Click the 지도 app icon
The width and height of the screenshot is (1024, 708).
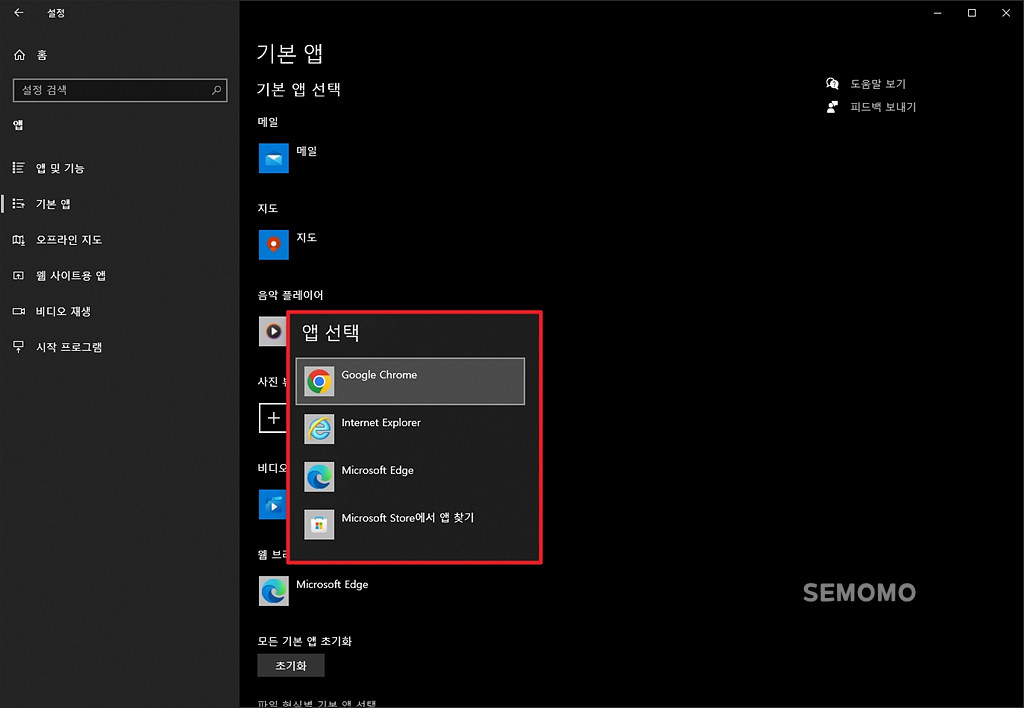click(x=274, y=244)
